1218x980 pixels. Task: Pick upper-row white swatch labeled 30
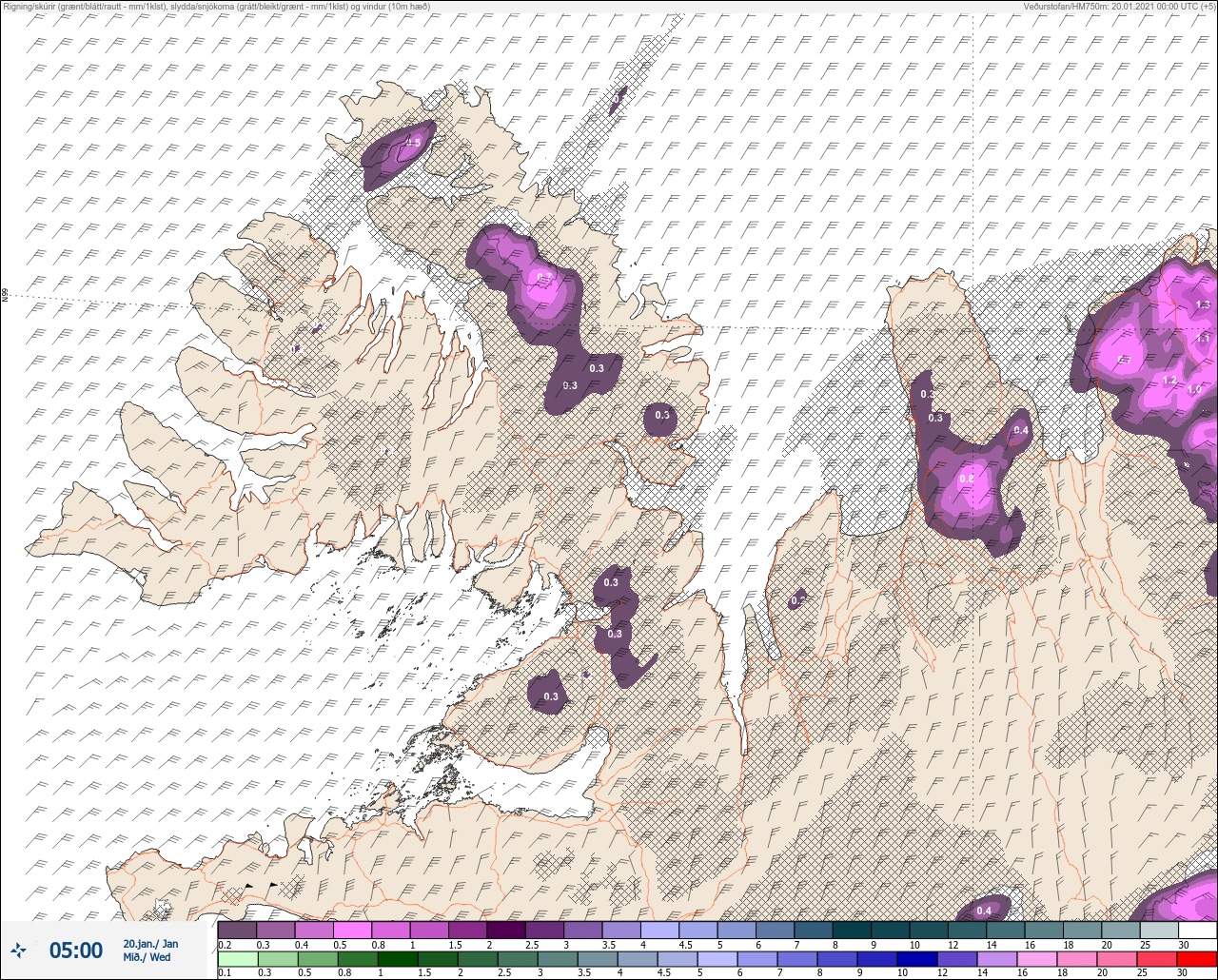pos(1197,930)
